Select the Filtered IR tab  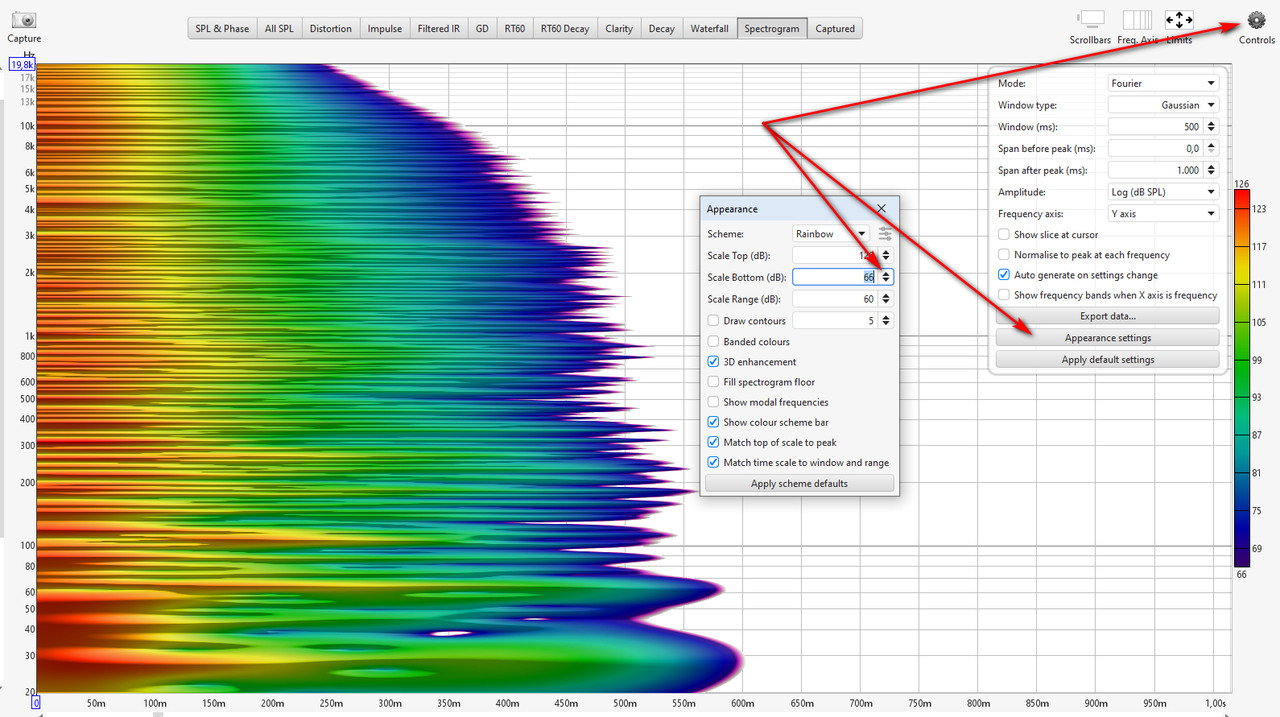click(x=439, y=29)
